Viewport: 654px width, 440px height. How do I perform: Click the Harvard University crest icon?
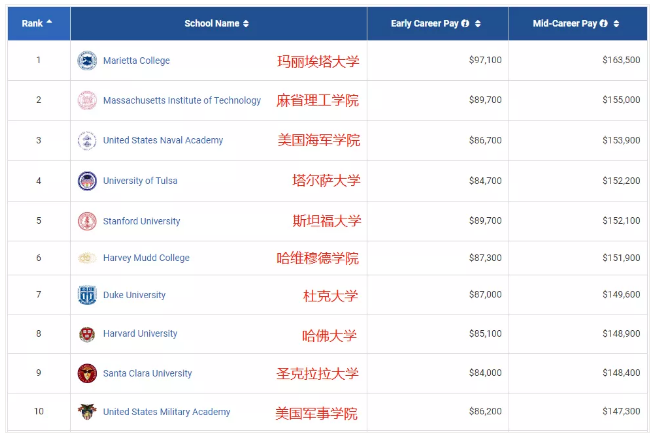tap(87, 334)
